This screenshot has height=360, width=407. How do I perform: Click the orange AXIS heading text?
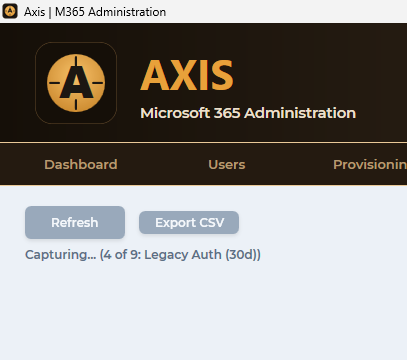point(187,75)
